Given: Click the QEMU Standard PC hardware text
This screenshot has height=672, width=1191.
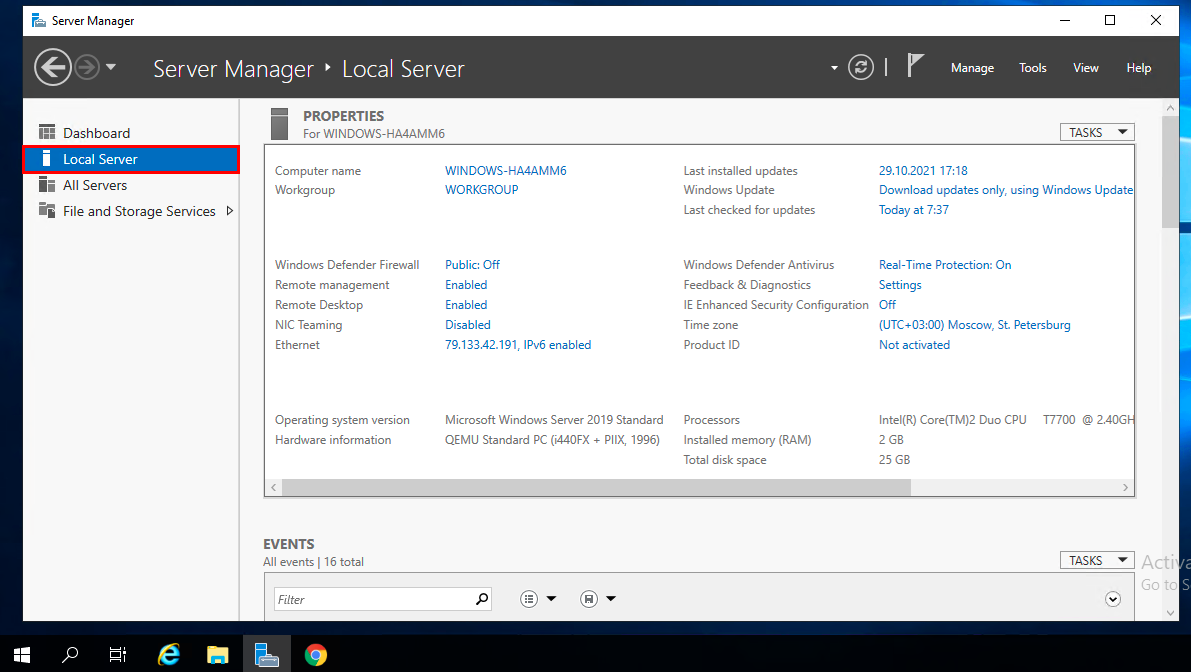Looking at the screenshot, I should click(552, 440).
